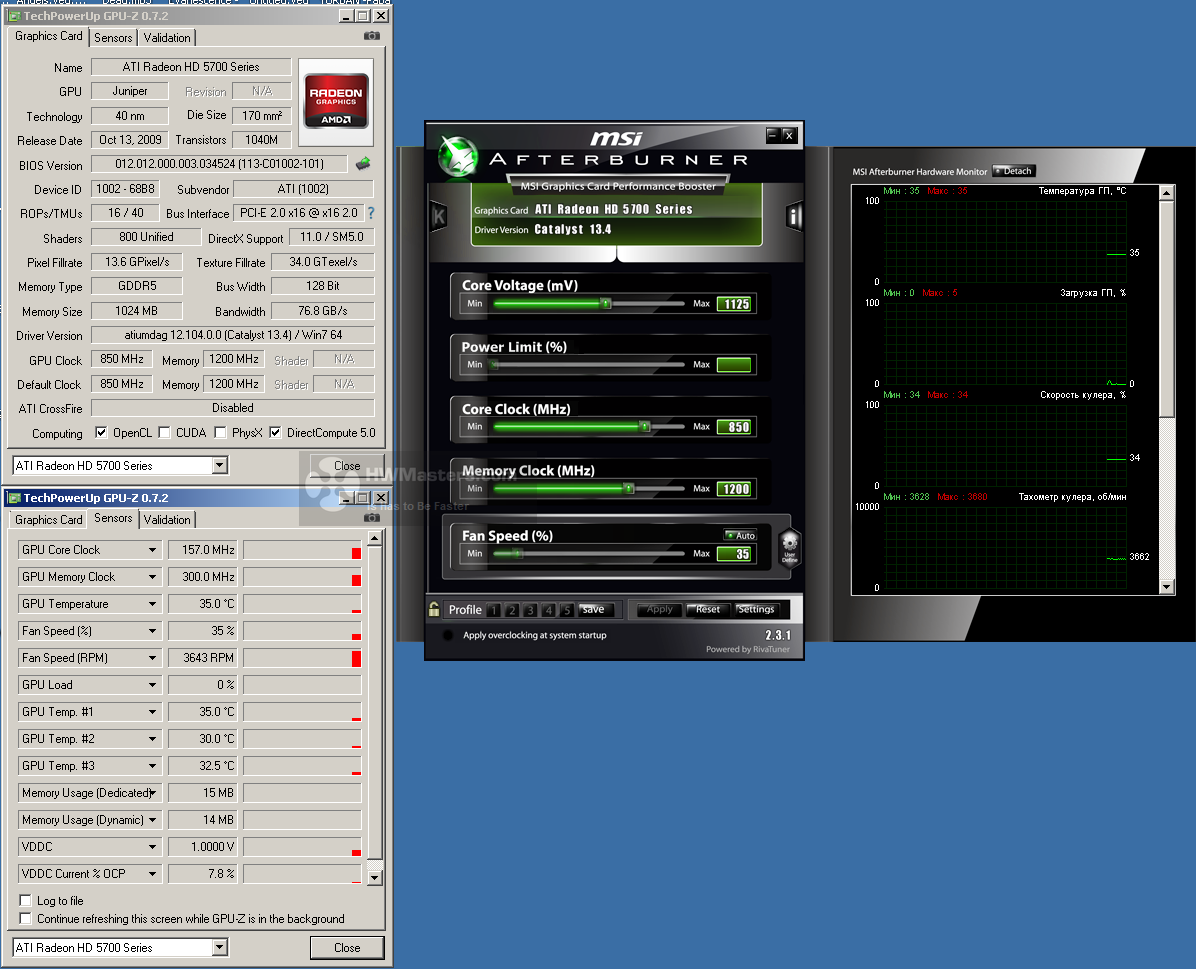Click the Memory Clock slider handle

629,488
